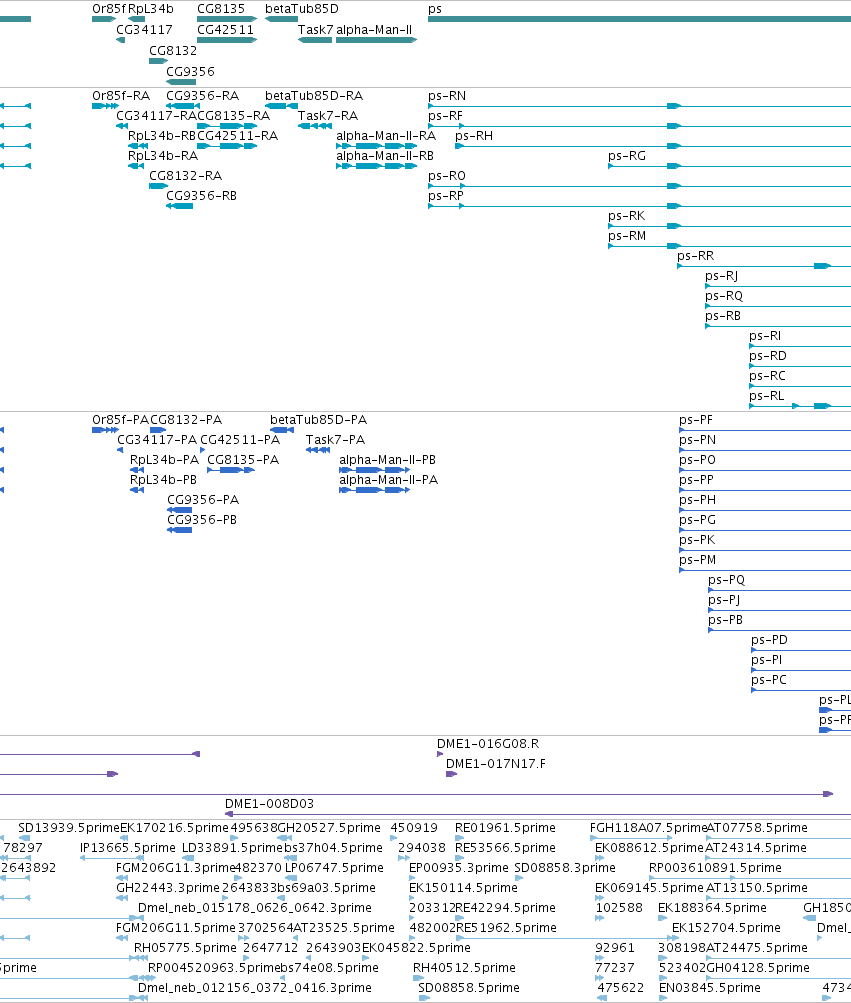Click the RH40512.5prime EST label

(x=464, y=967)
